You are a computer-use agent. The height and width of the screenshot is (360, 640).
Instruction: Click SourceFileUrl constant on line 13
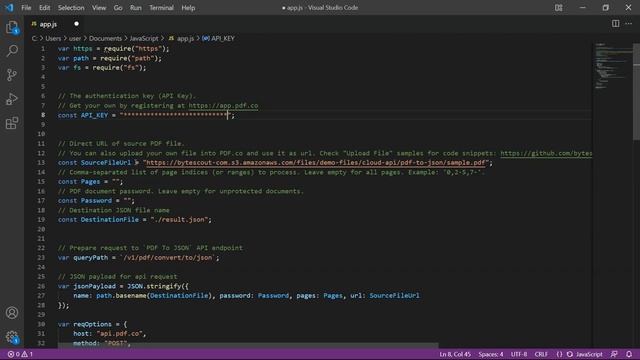(106, 163)
